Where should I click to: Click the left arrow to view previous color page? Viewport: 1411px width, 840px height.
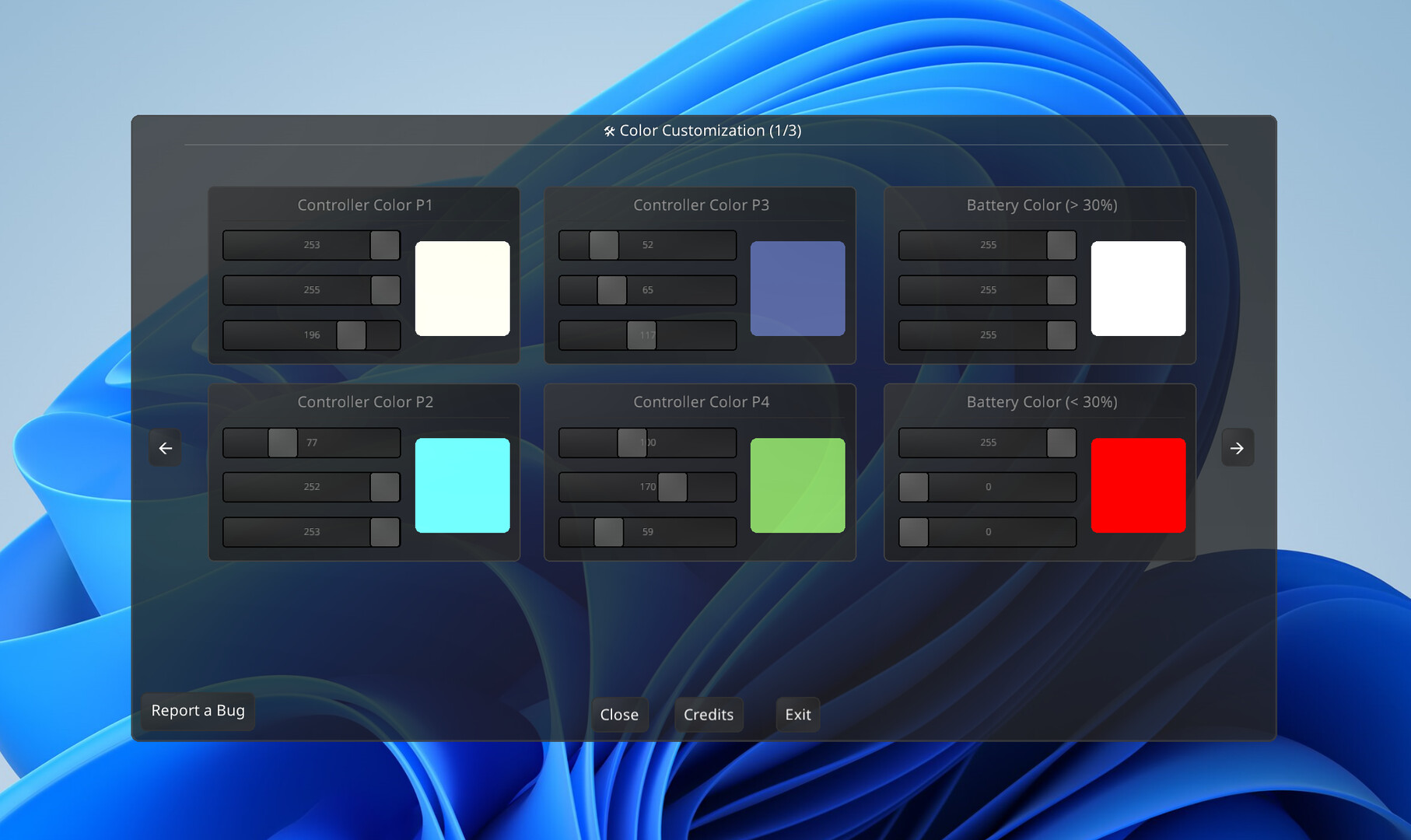[165, 447]
